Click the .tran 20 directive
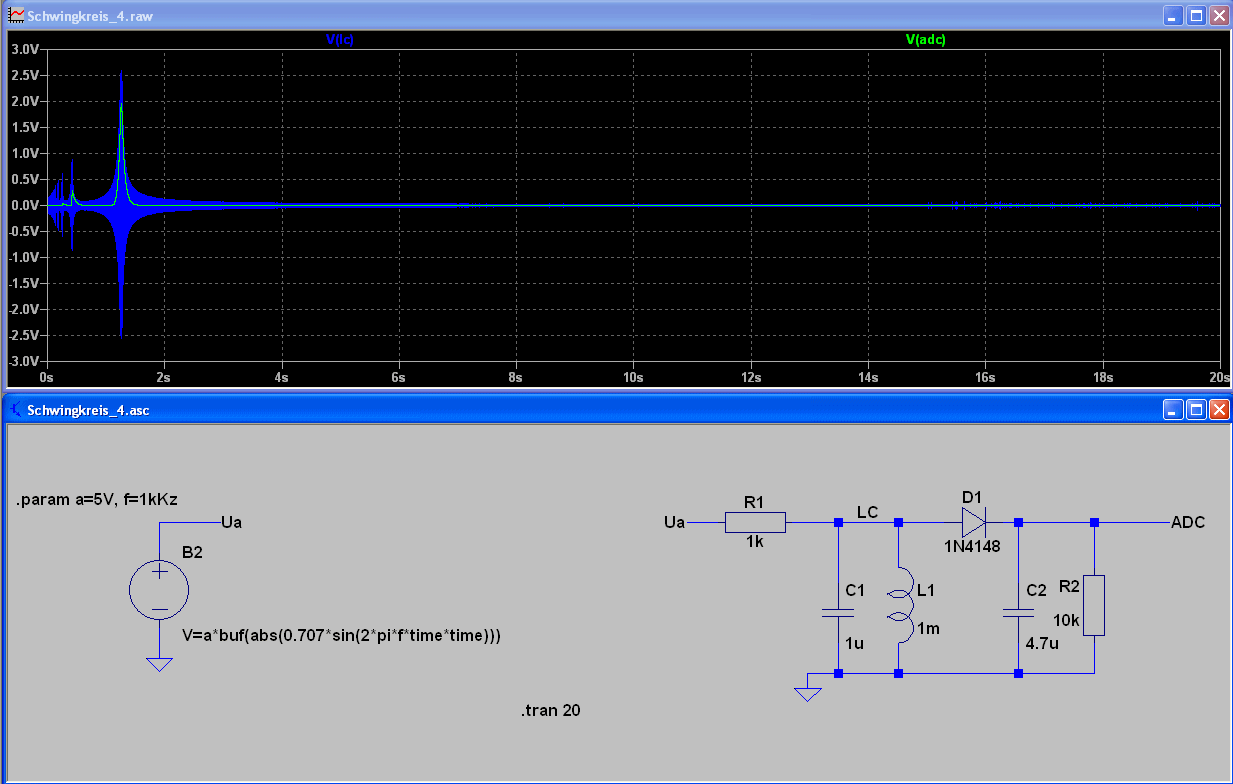 550,711
